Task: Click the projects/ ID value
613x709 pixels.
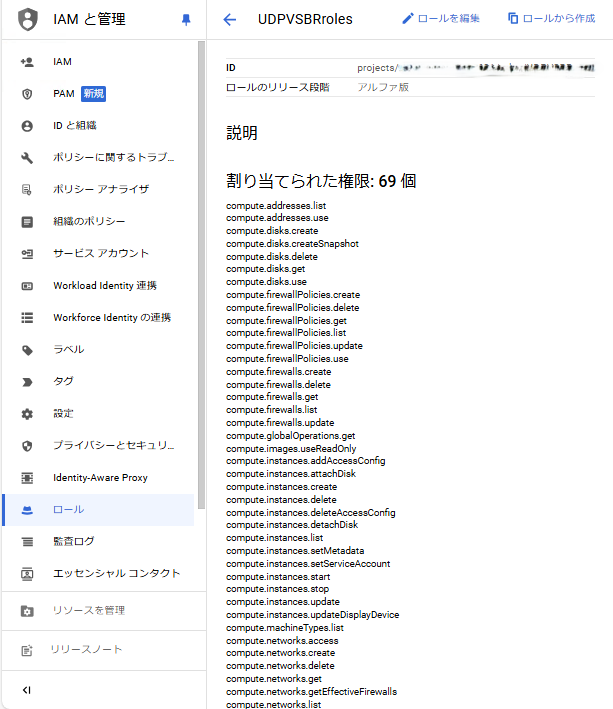Action: click(x=476, y=68)
